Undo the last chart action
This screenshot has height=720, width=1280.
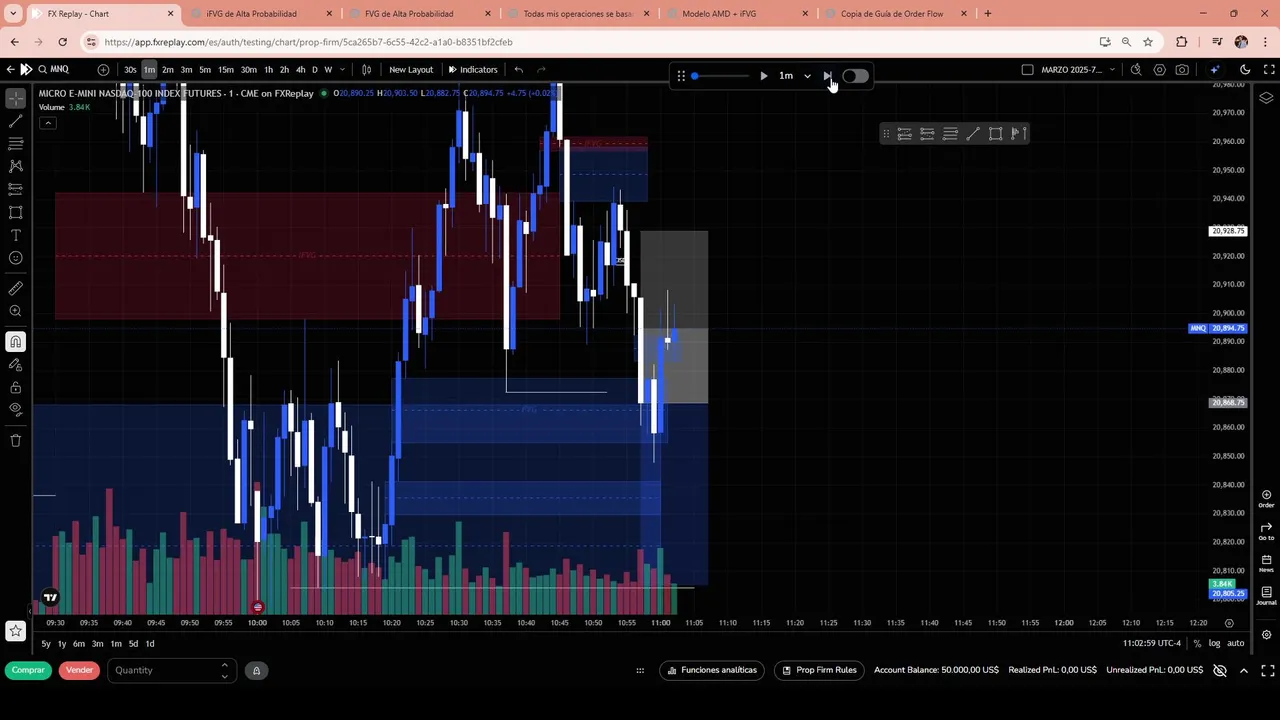coord(518,70)
